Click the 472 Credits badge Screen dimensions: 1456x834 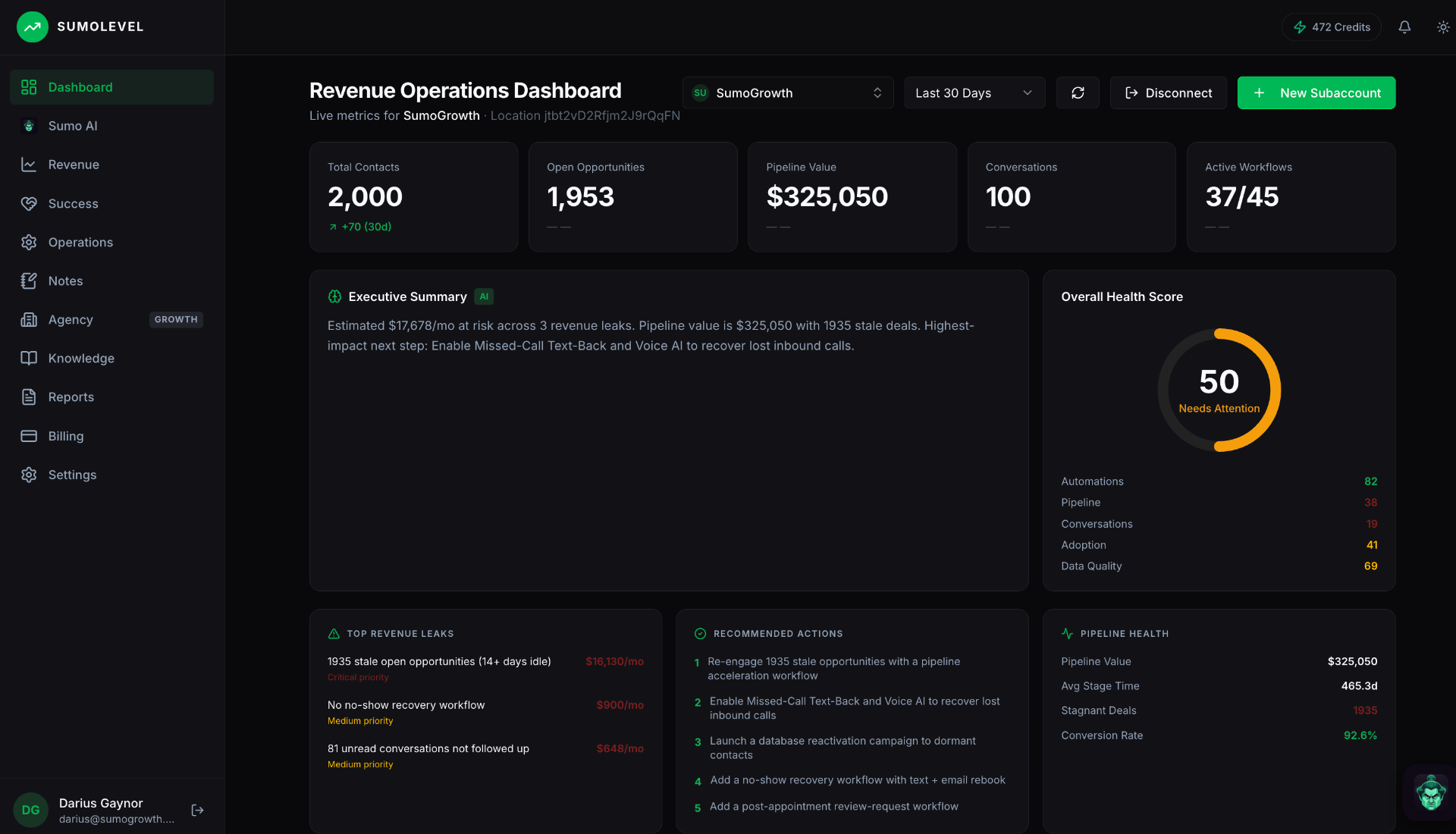coord(1332,27)
